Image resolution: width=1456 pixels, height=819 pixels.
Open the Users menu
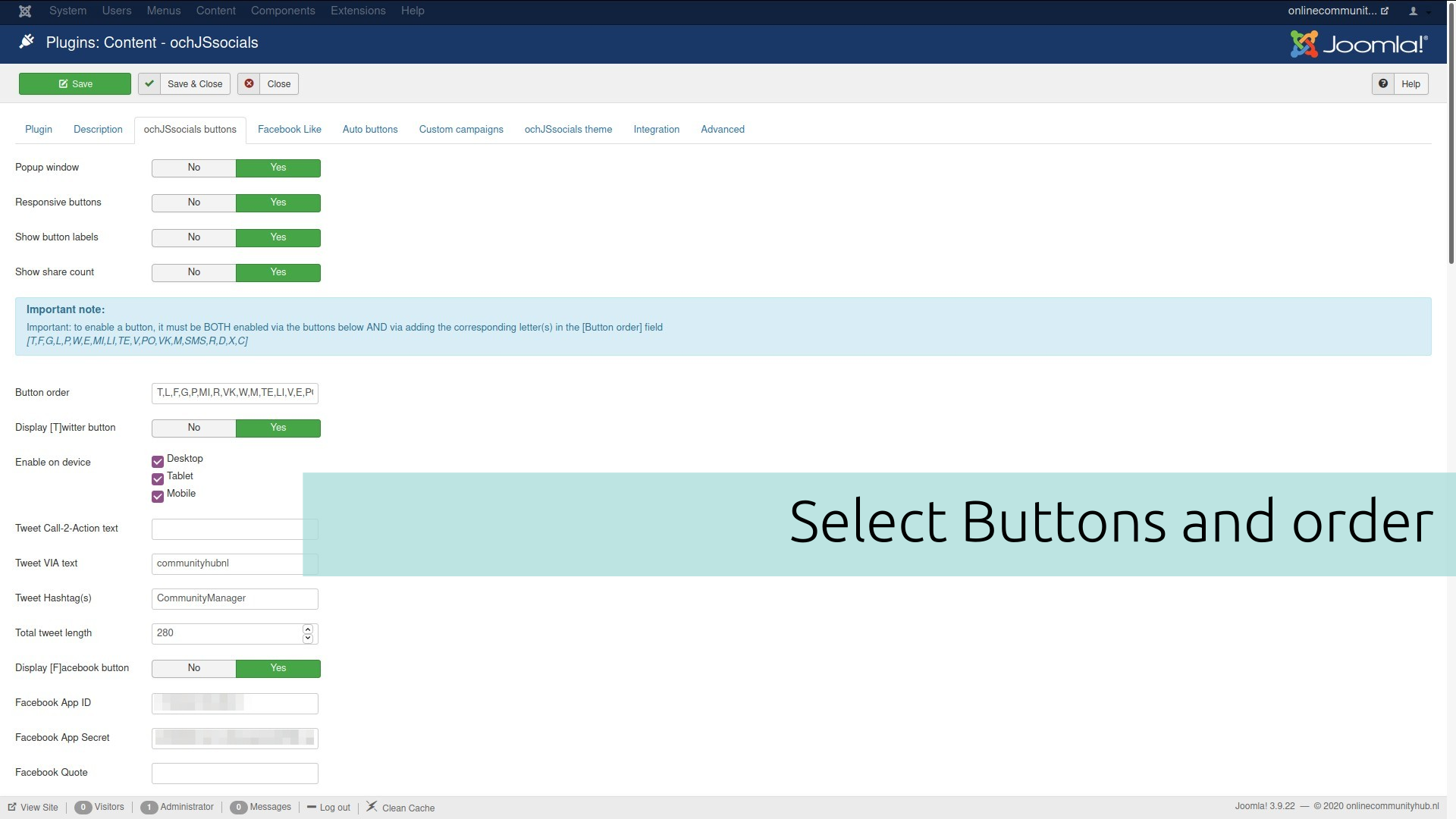117,11
